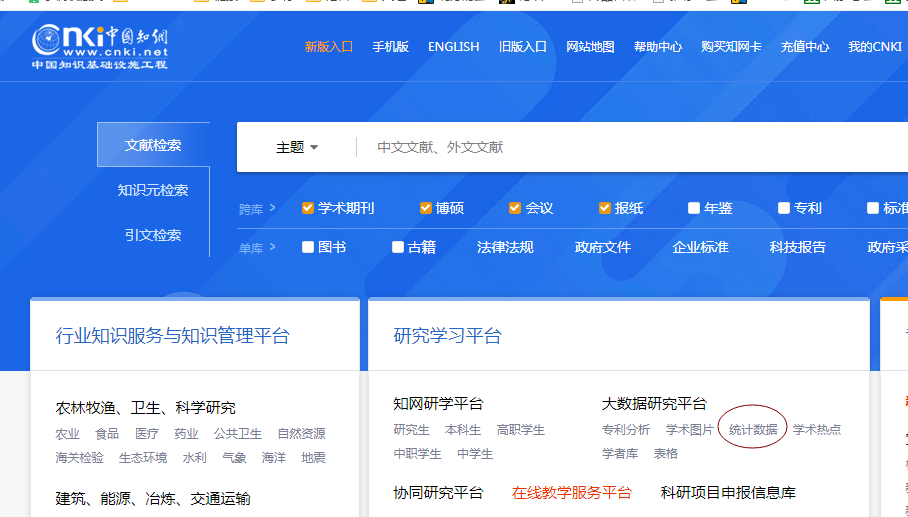Open the 气象 link

click(234, 457)
